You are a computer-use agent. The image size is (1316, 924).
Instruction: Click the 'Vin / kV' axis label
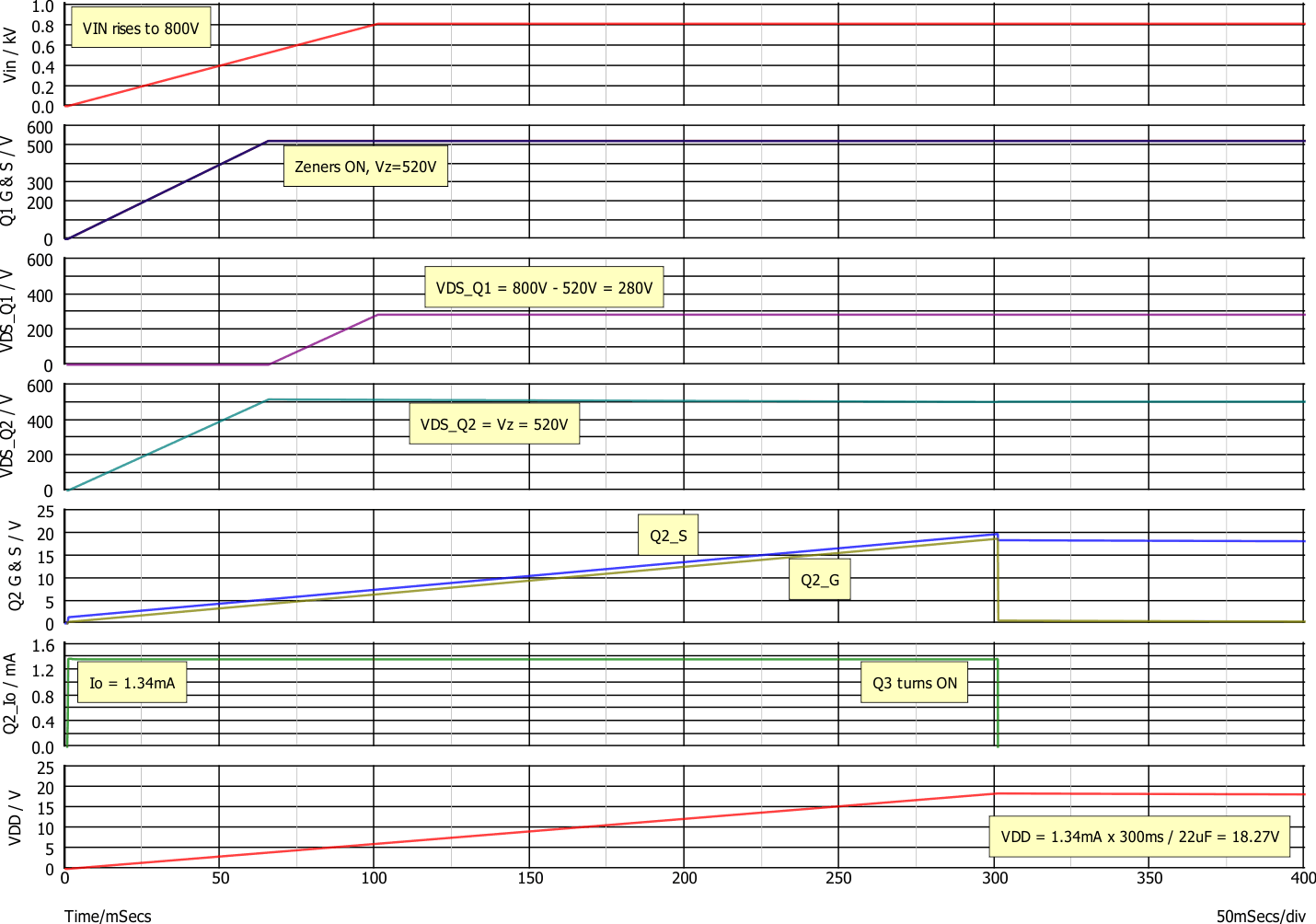point(11,55)
